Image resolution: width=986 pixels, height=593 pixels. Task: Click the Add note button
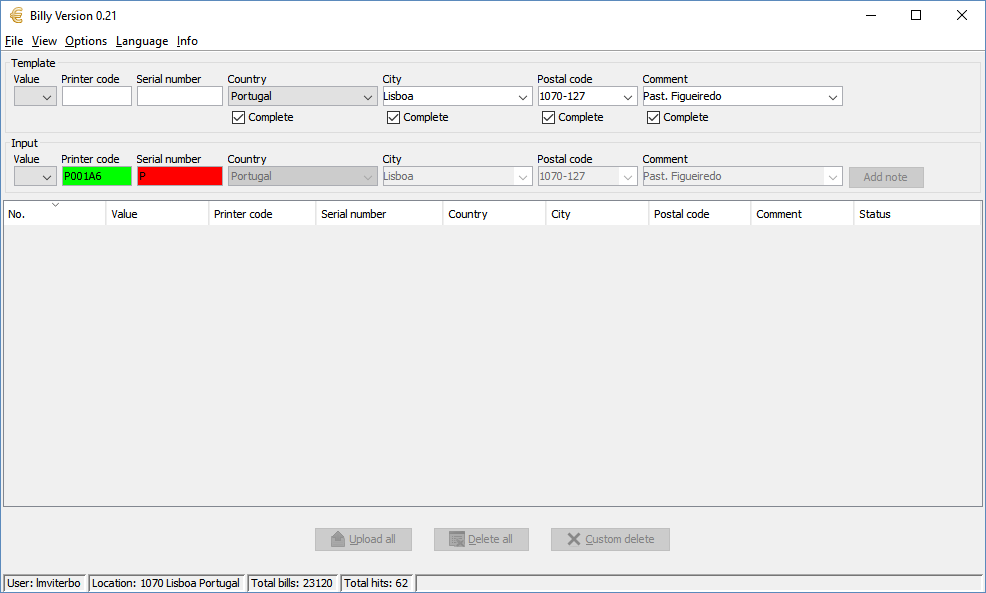(886, 177)
